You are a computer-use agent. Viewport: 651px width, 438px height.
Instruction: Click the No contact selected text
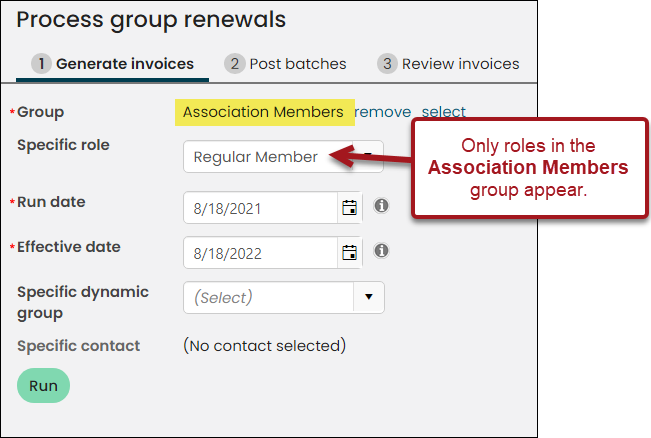pos(264,345)
